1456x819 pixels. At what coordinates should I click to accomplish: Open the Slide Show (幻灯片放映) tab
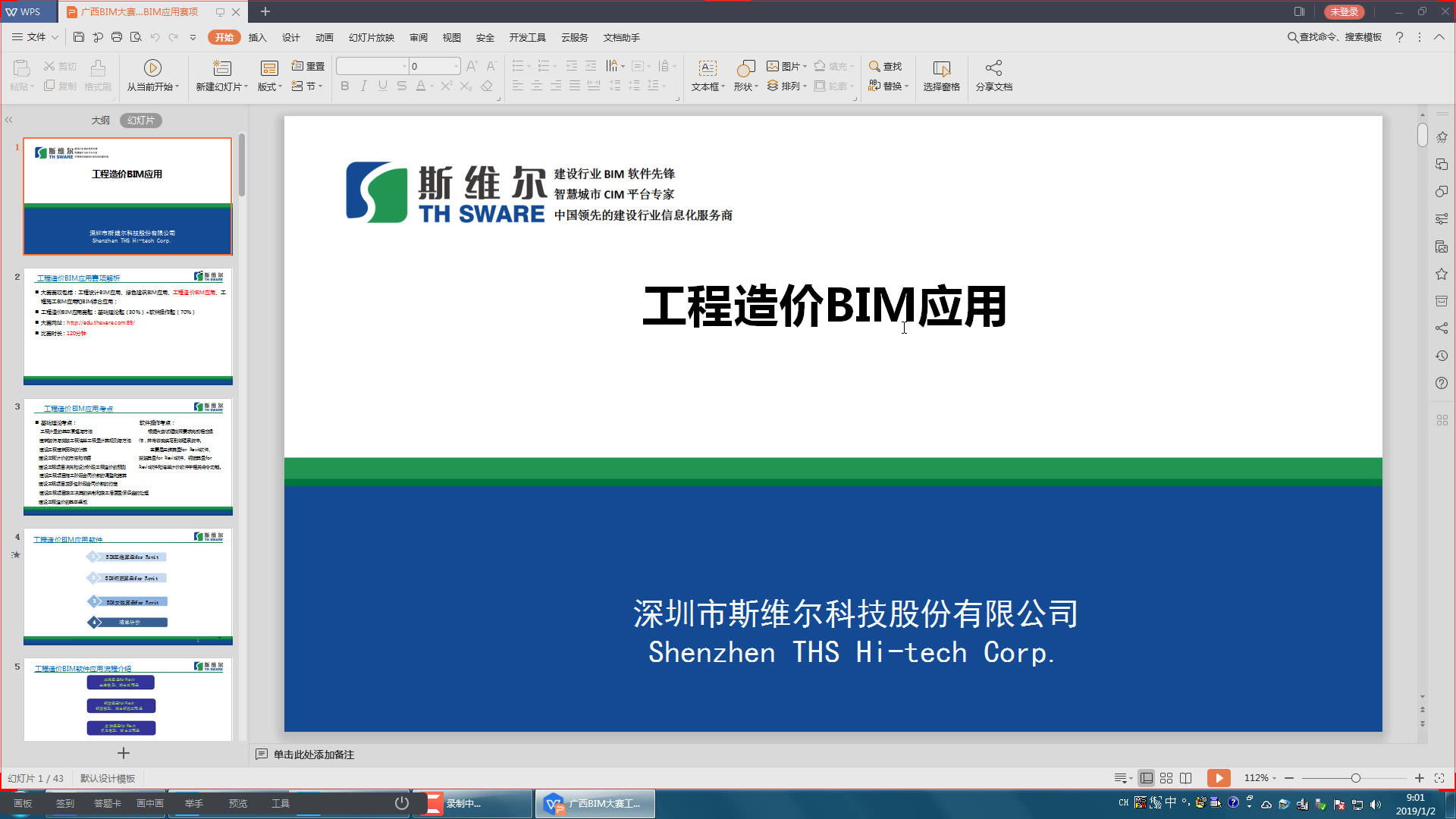click(x=372, y=37)
